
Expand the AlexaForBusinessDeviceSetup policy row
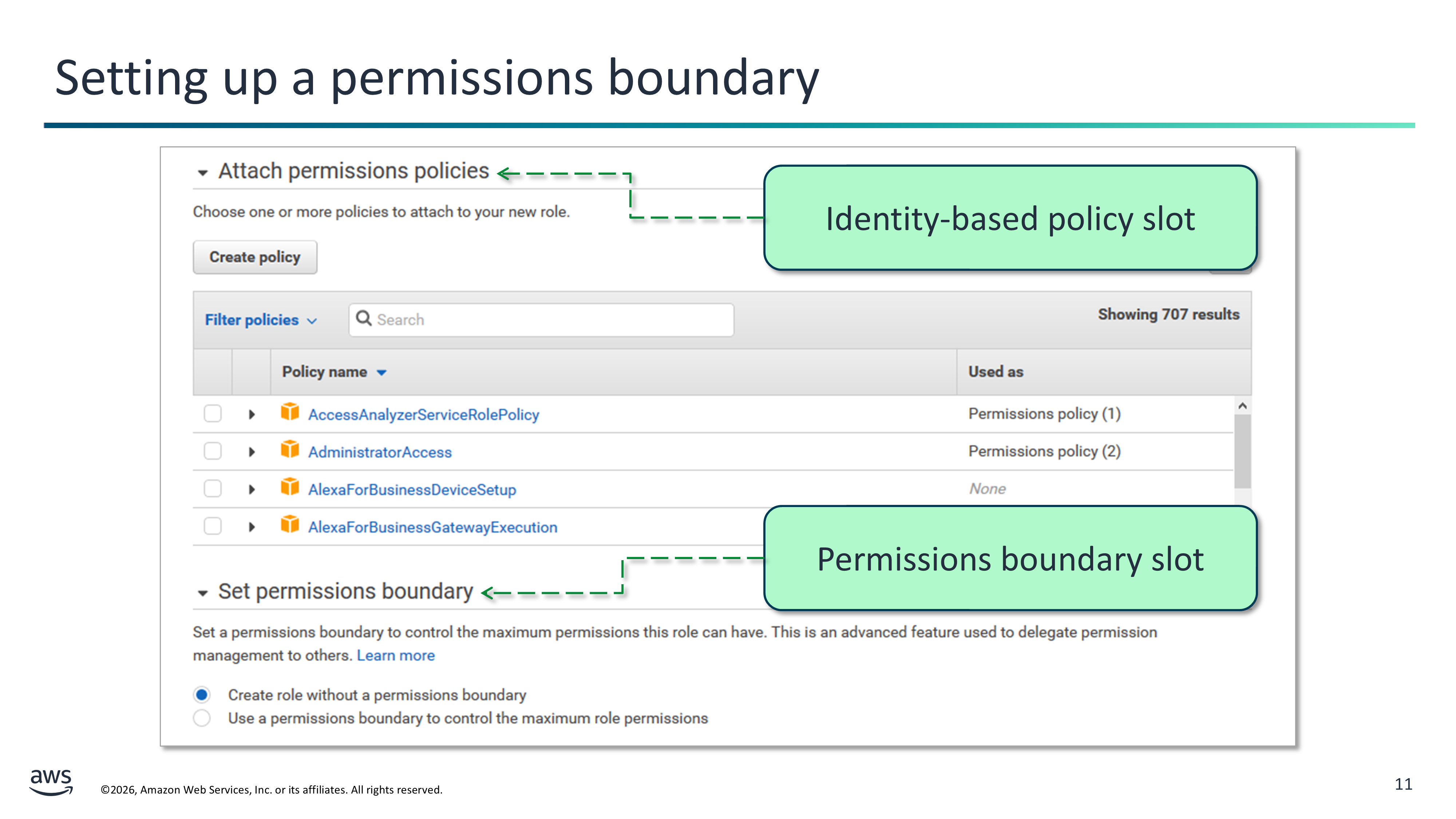pos(252,490)
